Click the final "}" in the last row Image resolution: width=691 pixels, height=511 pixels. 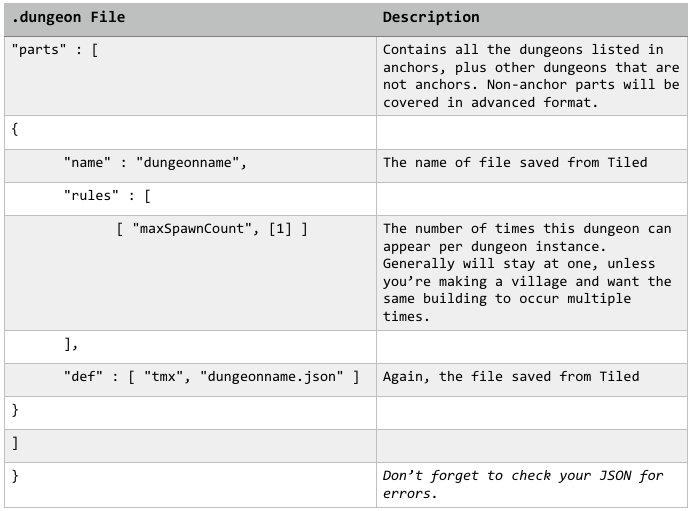(15, 476)
